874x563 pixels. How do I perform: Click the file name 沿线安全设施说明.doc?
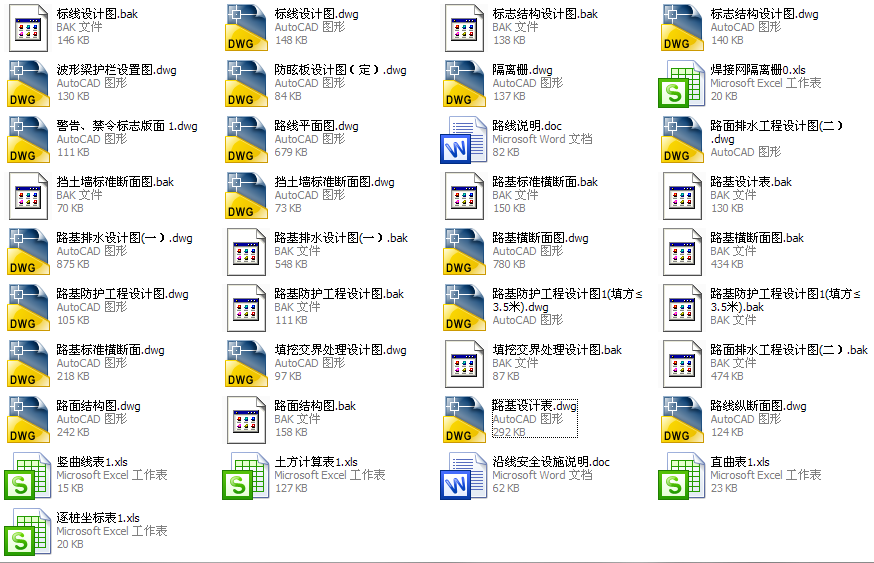click(551, 462)
